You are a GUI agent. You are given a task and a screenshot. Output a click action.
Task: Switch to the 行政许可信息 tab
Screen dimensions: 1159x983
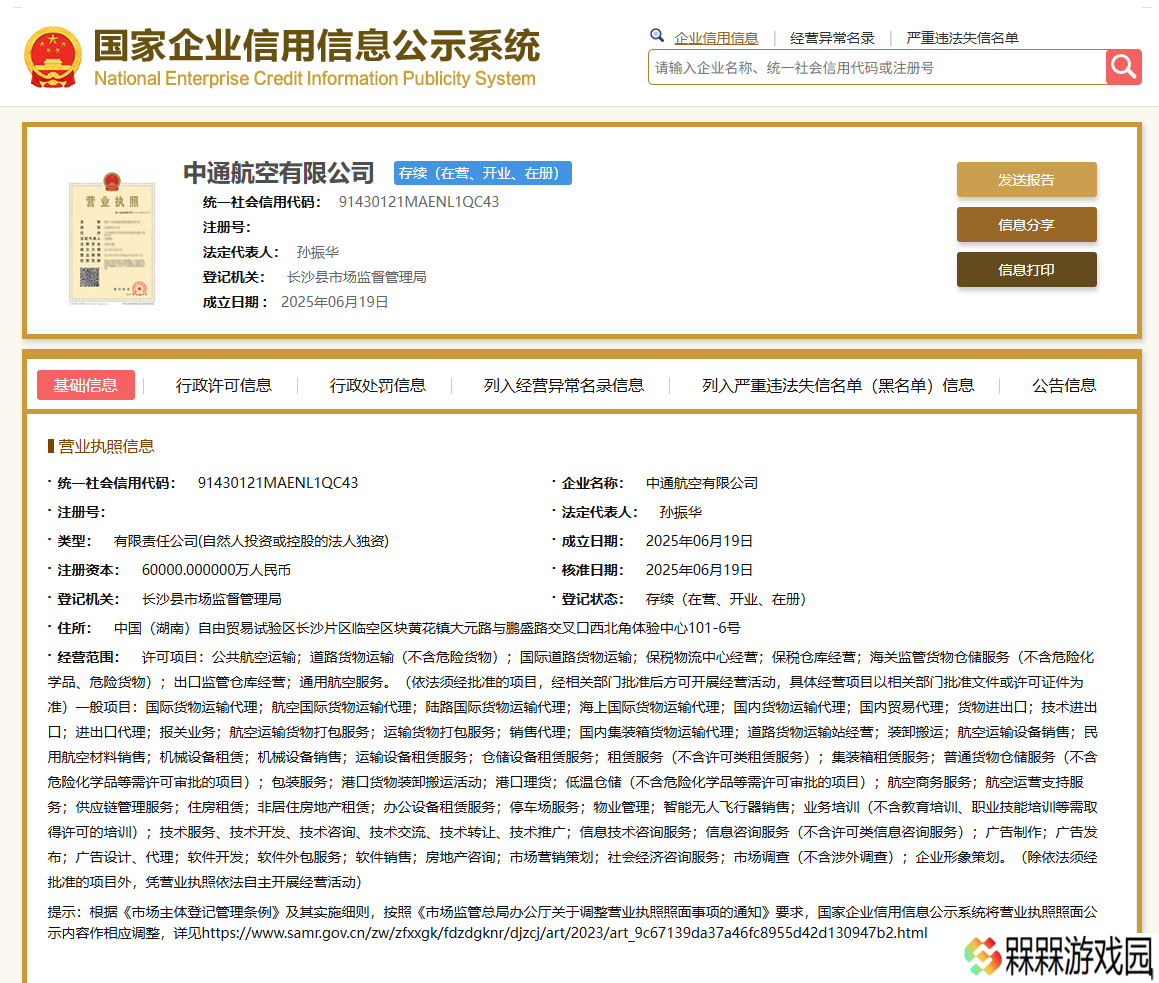[223, 385]
